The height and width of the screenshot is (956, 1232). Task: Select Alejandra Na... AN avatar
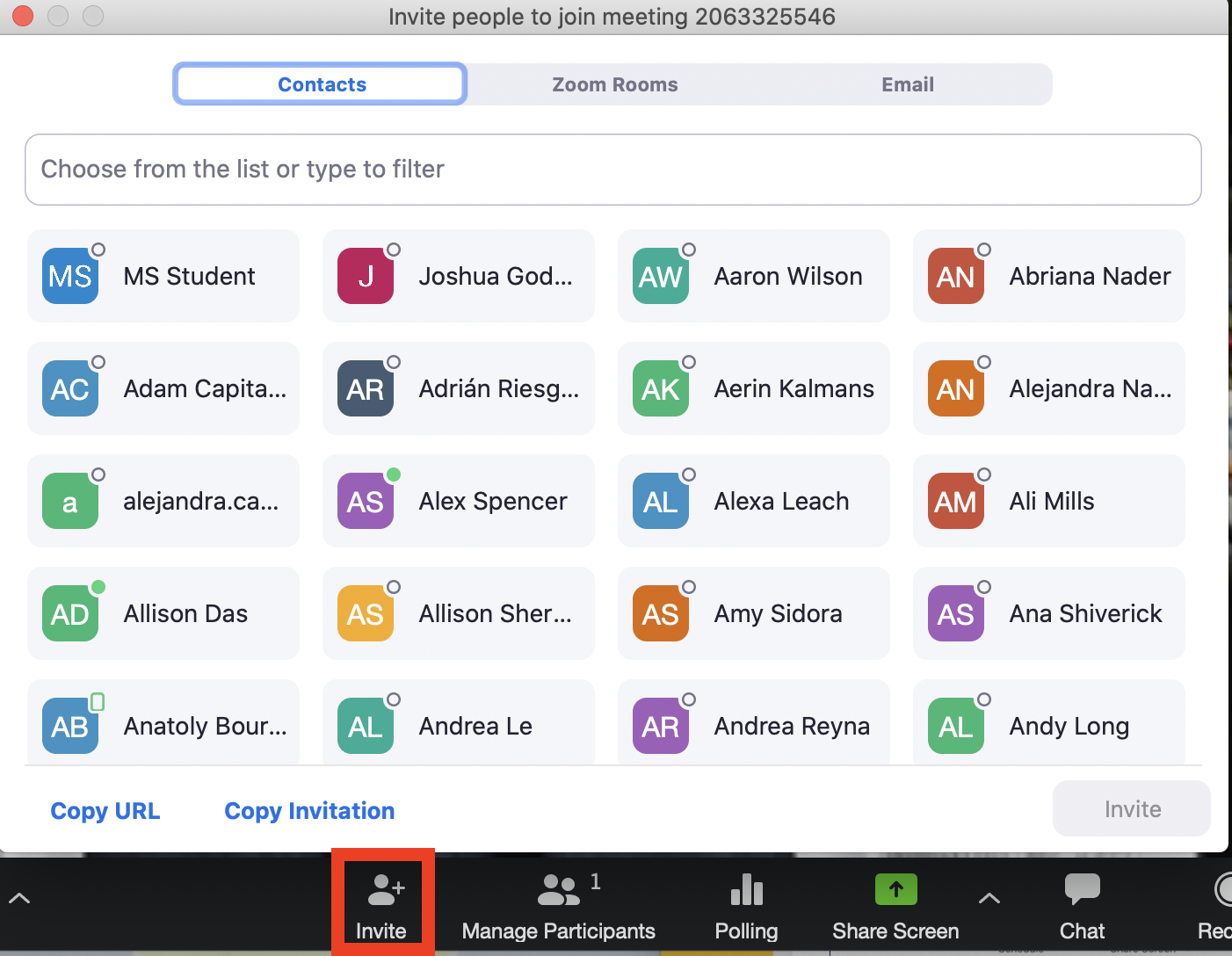pos(956,388)
